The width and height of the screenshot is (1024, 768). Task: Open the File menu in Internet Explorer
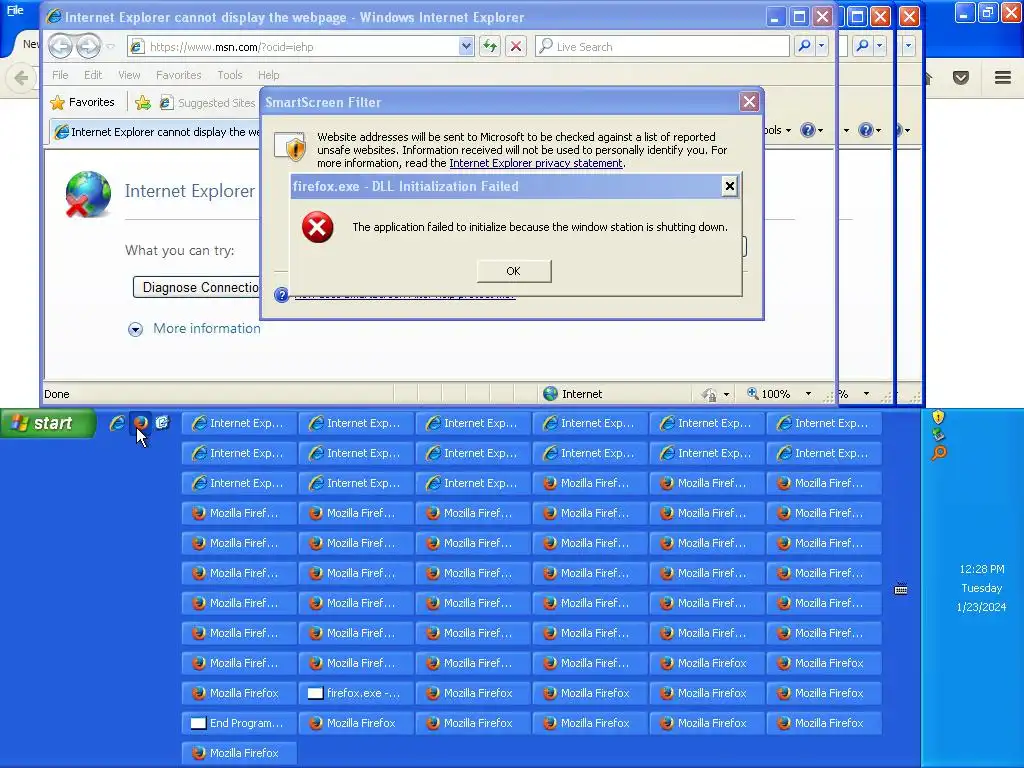pos(60,75)
